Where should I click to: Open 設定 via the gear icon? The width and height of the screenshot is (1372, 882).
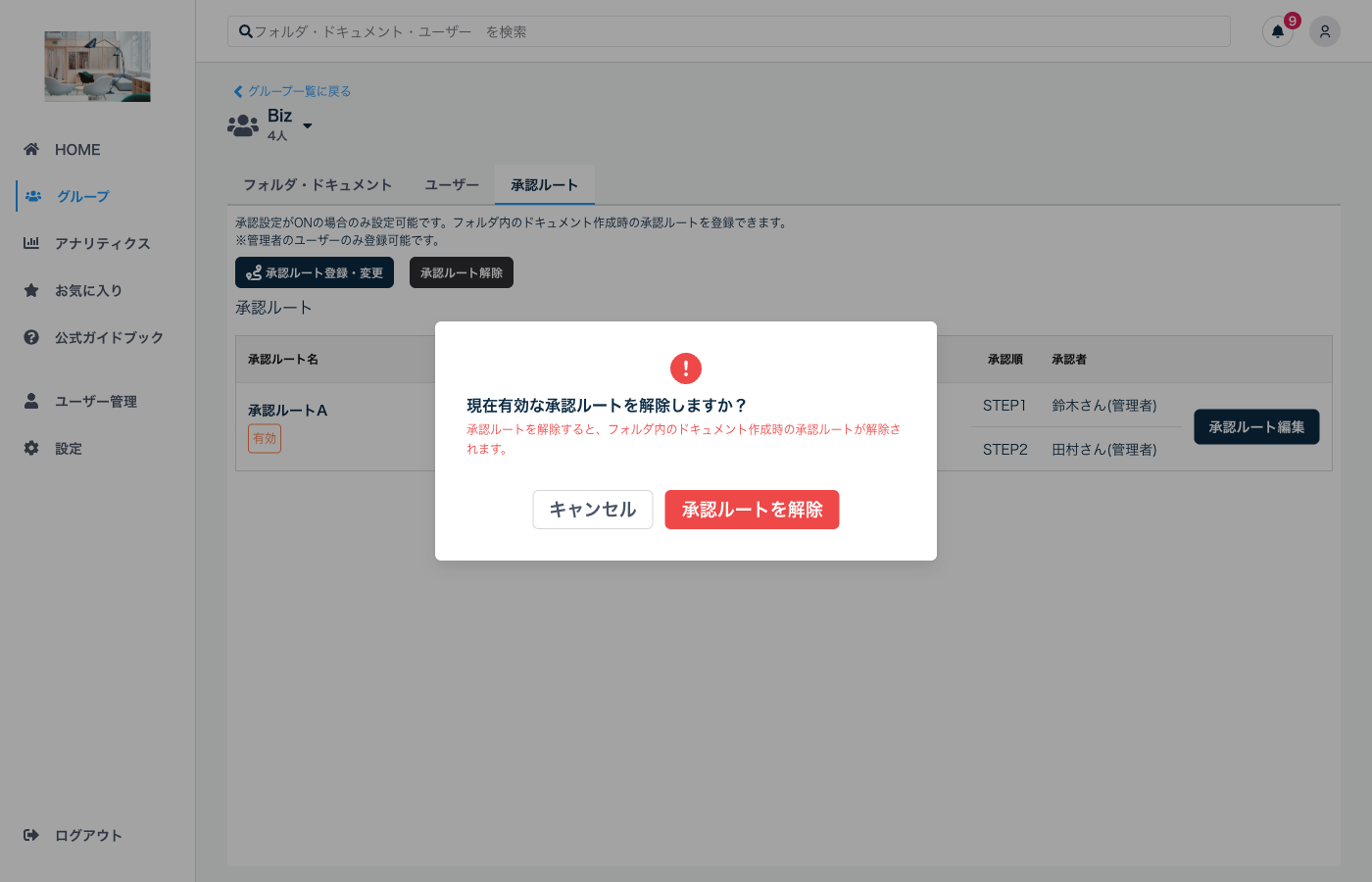(x=30, y=448)
